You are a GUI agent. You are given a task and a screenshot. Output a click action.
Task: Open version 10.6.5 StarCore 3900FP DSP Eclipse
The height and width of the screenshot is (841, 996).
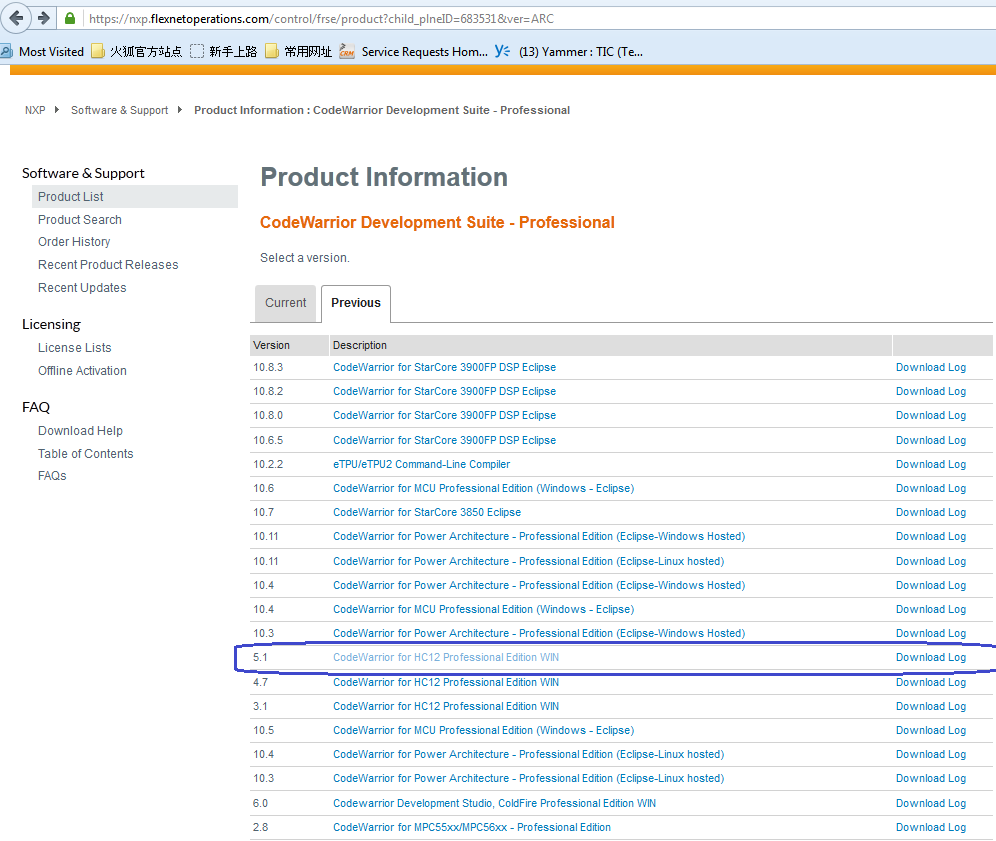pyautogui.click(x=444, y=440)
